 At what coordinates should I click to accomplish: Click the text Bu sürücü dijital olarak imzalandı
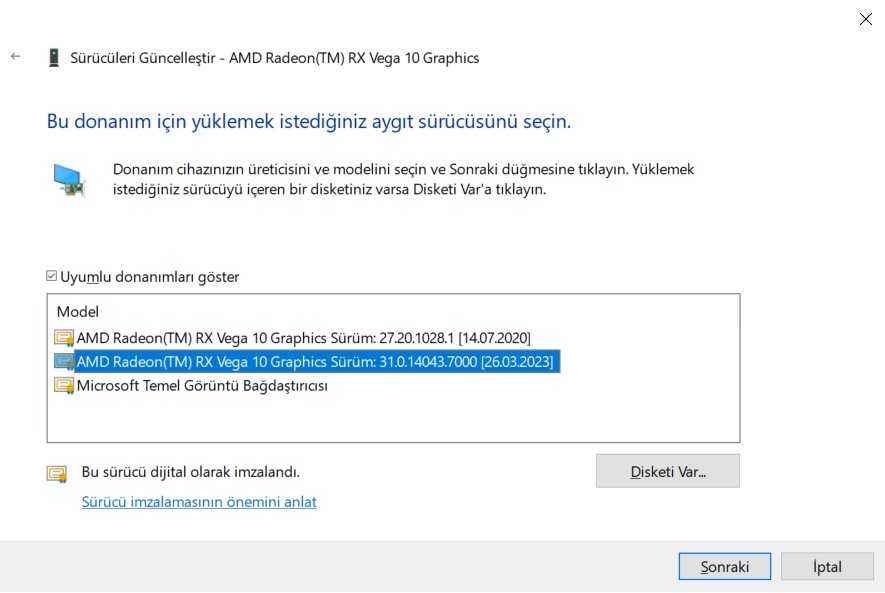point(191,472)
